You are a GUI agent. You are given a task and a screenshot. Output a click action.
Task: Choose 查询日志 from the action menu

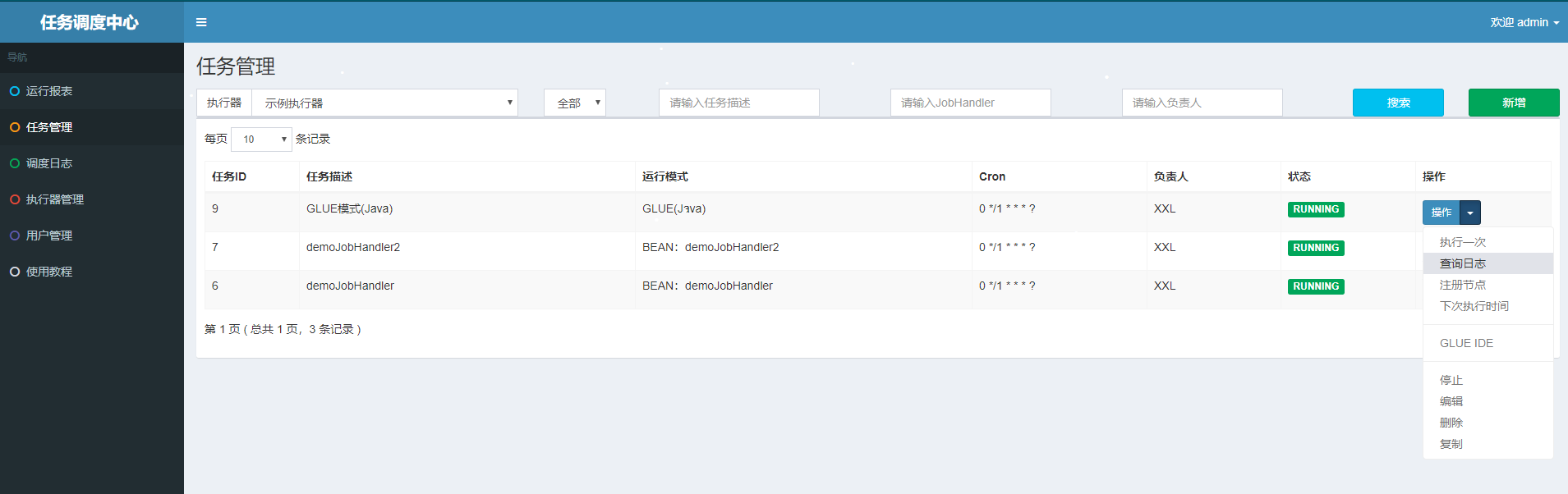[x=1488, y=263]
